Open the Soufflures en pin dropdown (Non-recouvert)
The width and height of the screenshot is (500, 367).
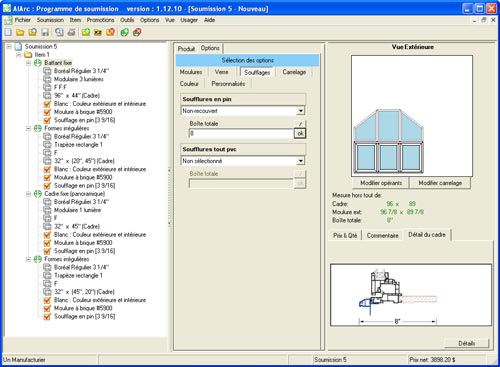301,111
